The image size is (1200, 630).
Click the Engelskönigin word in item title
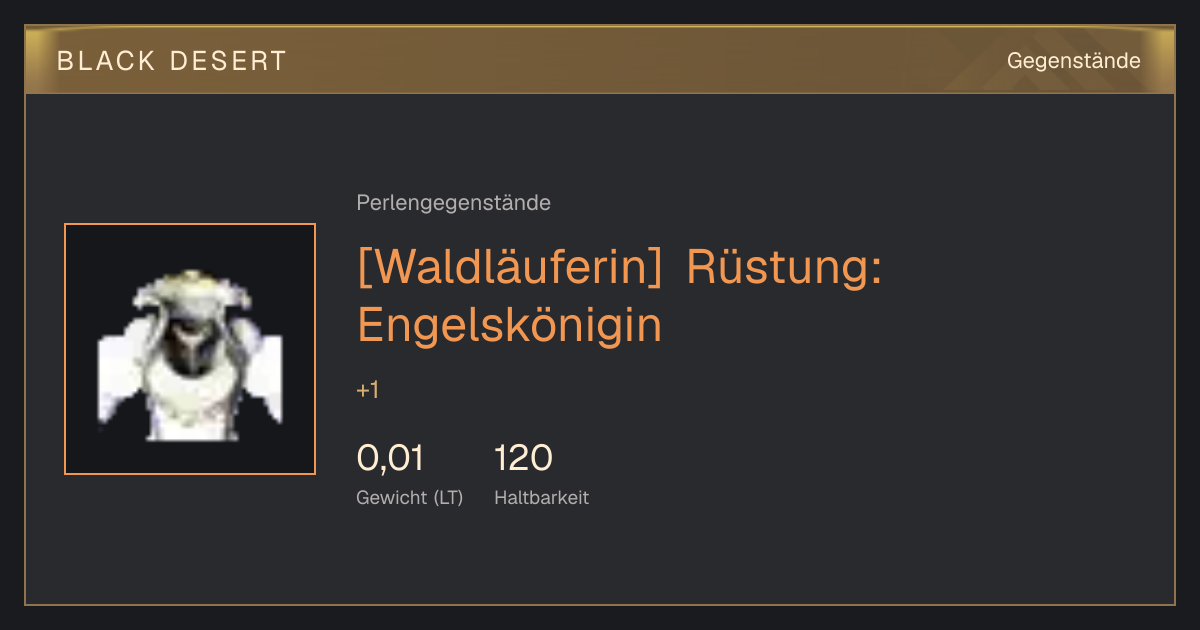click(510, 326)
